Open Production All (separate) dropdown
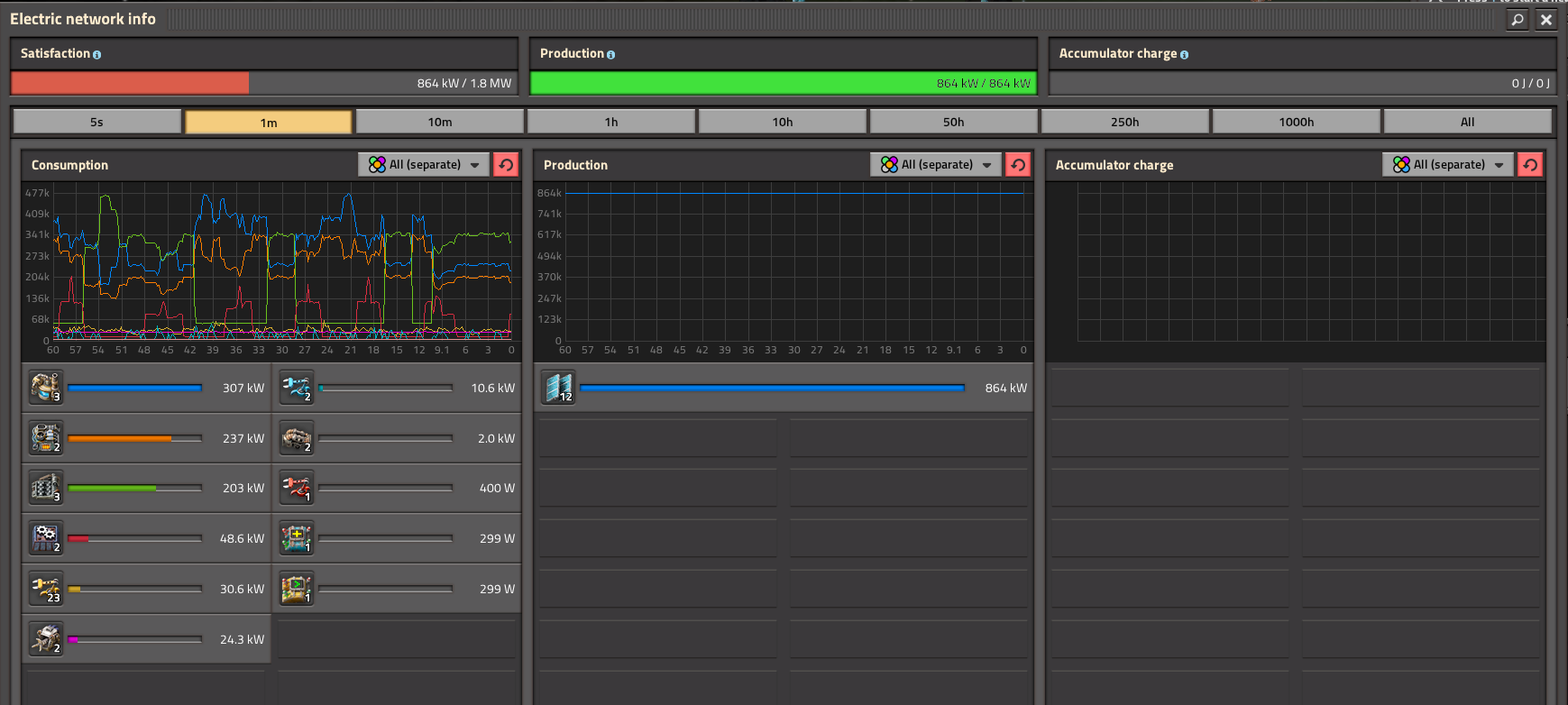The image size is (1568, 705). 936,164
